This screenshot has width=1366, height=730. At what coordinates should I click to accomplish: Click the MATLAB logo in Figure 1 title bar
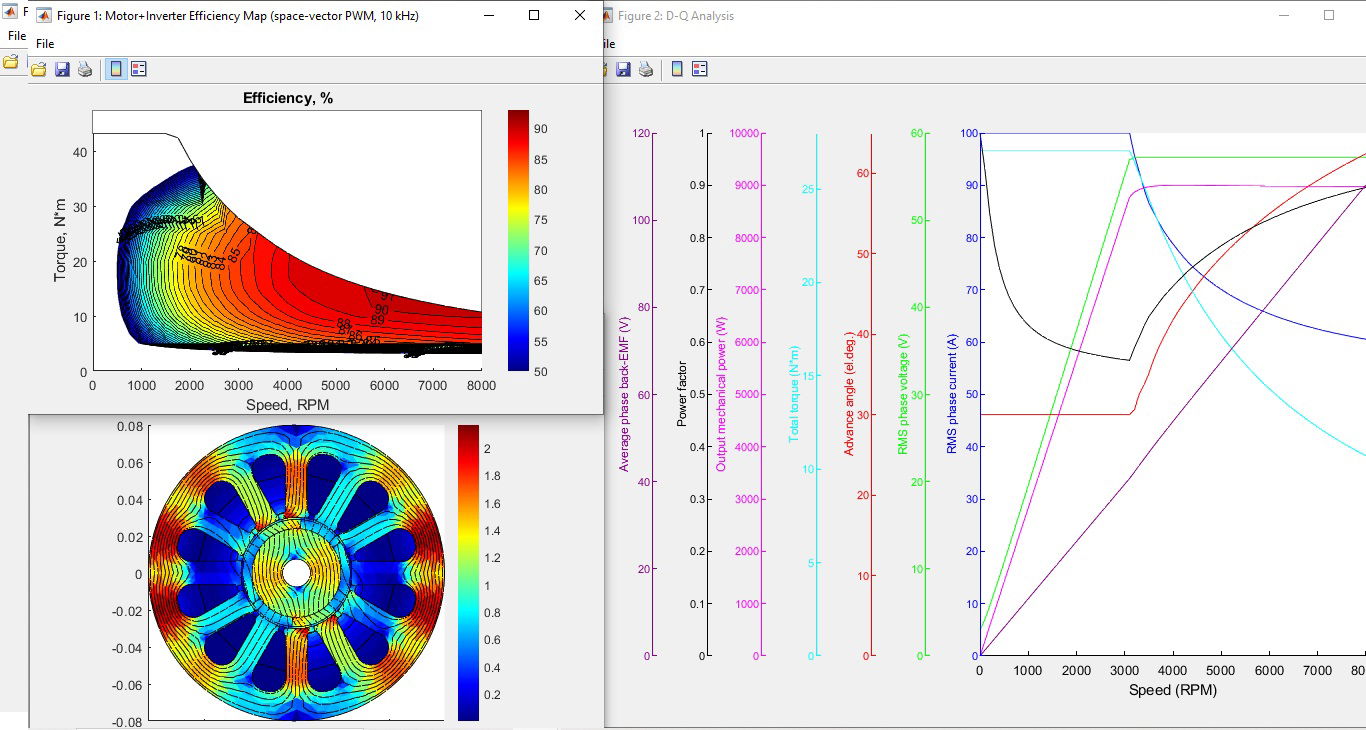pos(44,16)
